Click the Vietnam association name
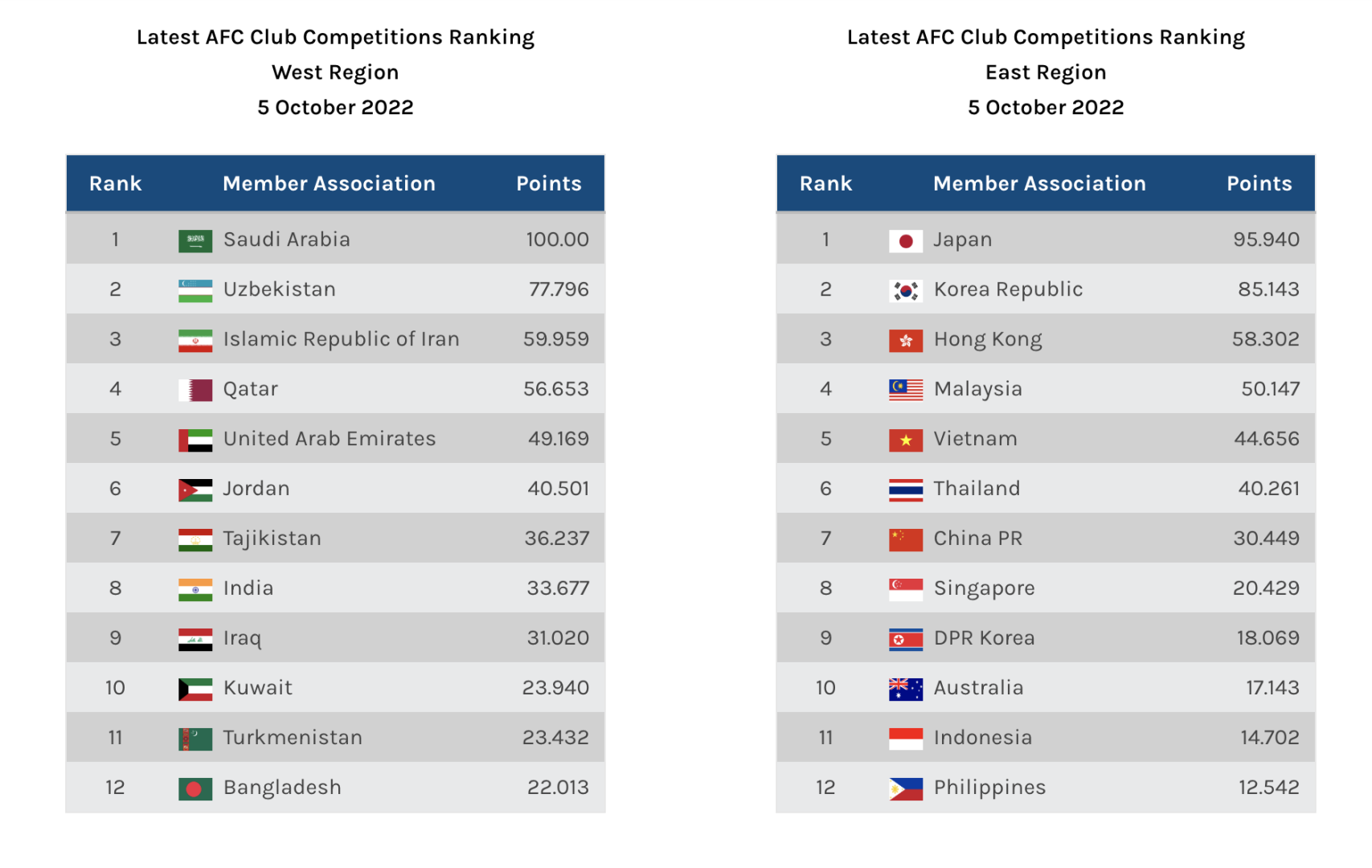The width and height of the screenshot is (1372, 868). click(975, 439)
